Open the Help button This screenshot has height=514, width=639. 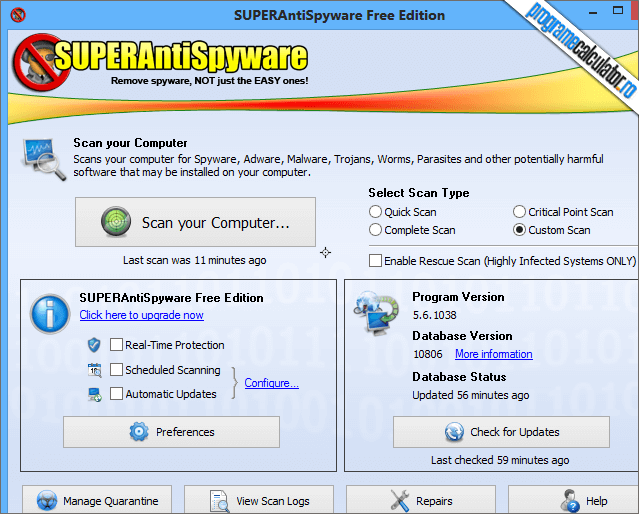click(x=573, y=500)
